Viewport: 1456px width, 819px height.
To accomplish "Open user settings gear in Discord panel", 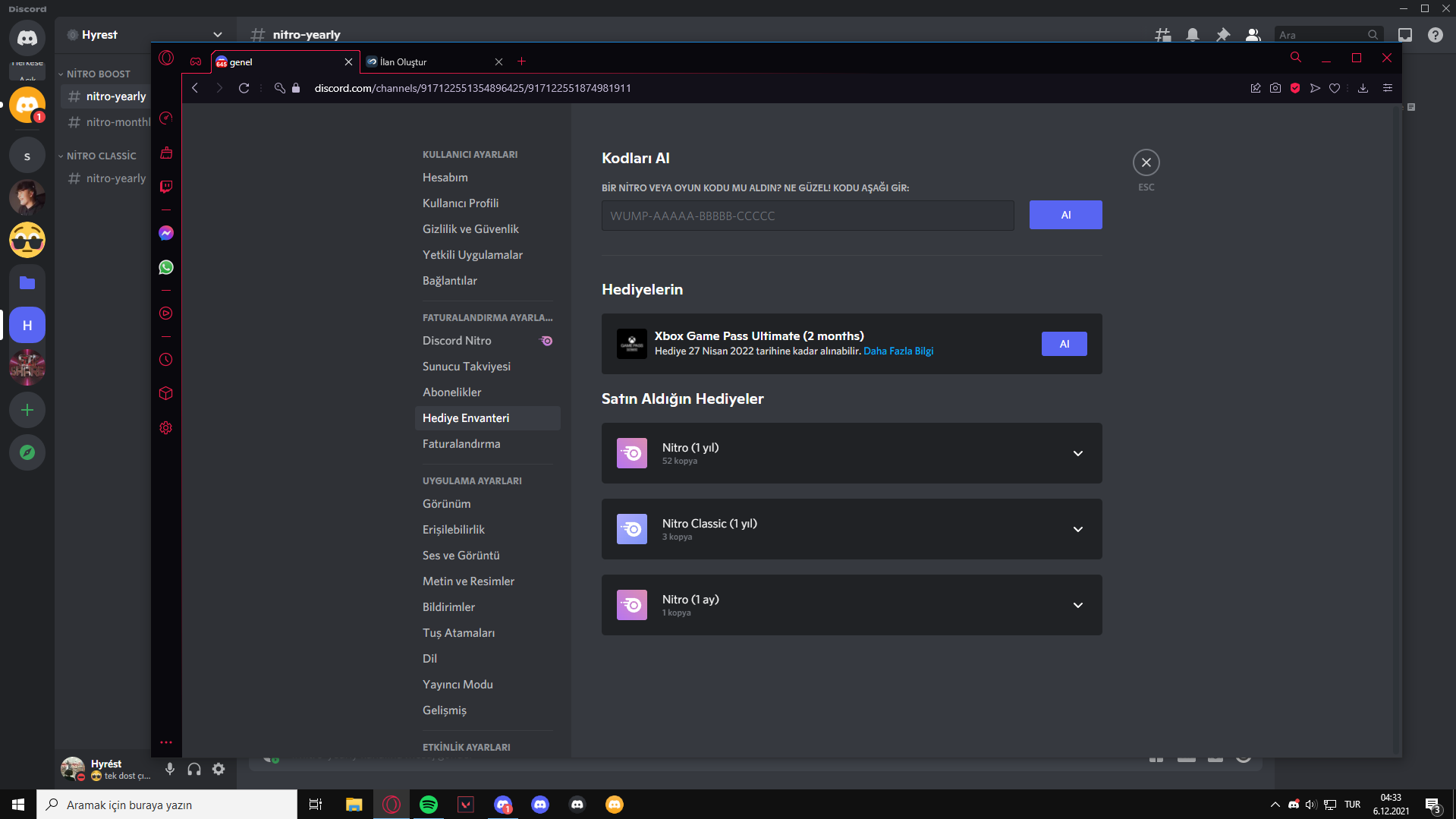I will tap(219, 769).
